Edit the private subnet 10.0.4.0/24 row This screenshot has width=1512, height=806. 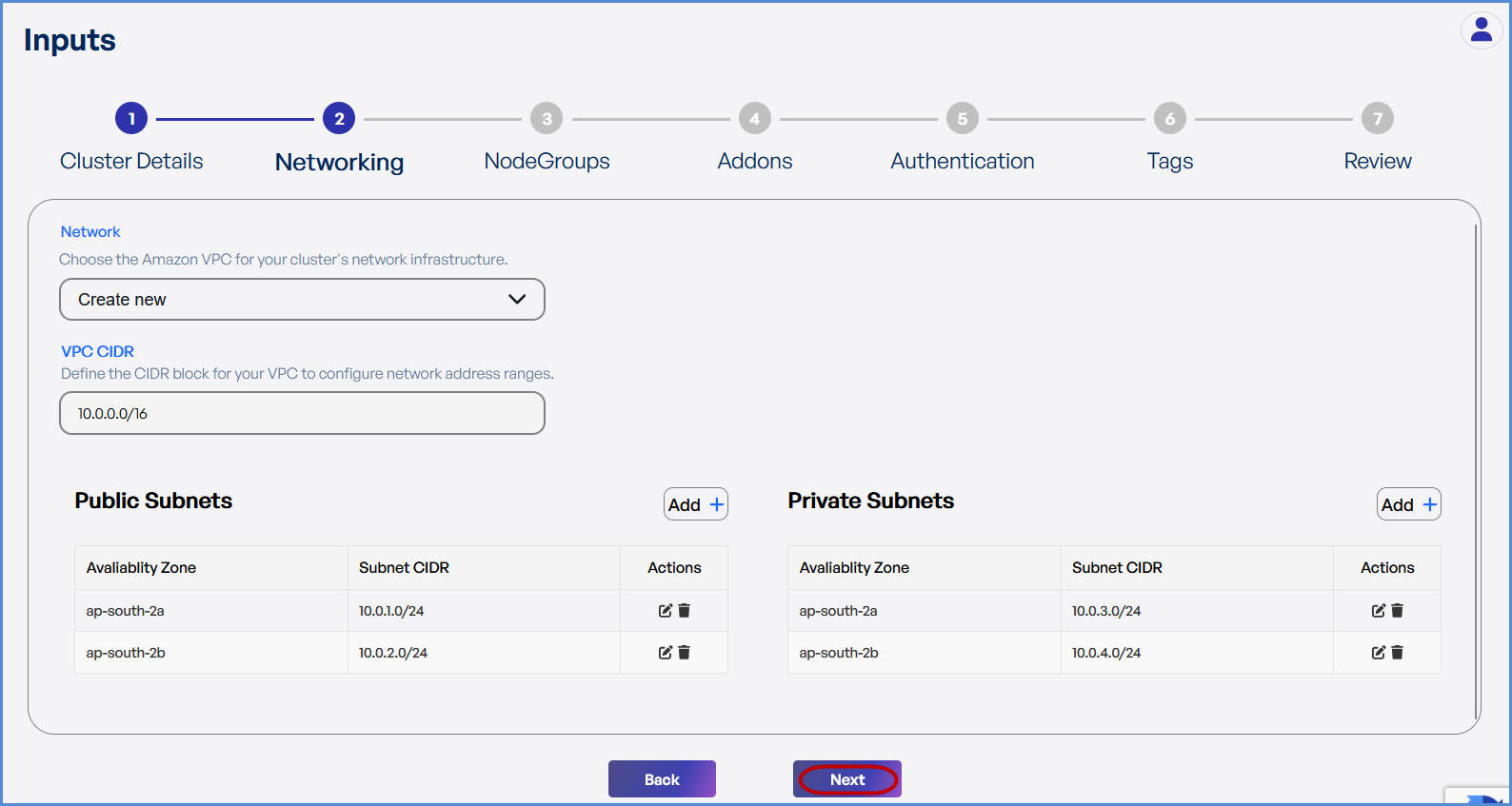point(1378,653)
